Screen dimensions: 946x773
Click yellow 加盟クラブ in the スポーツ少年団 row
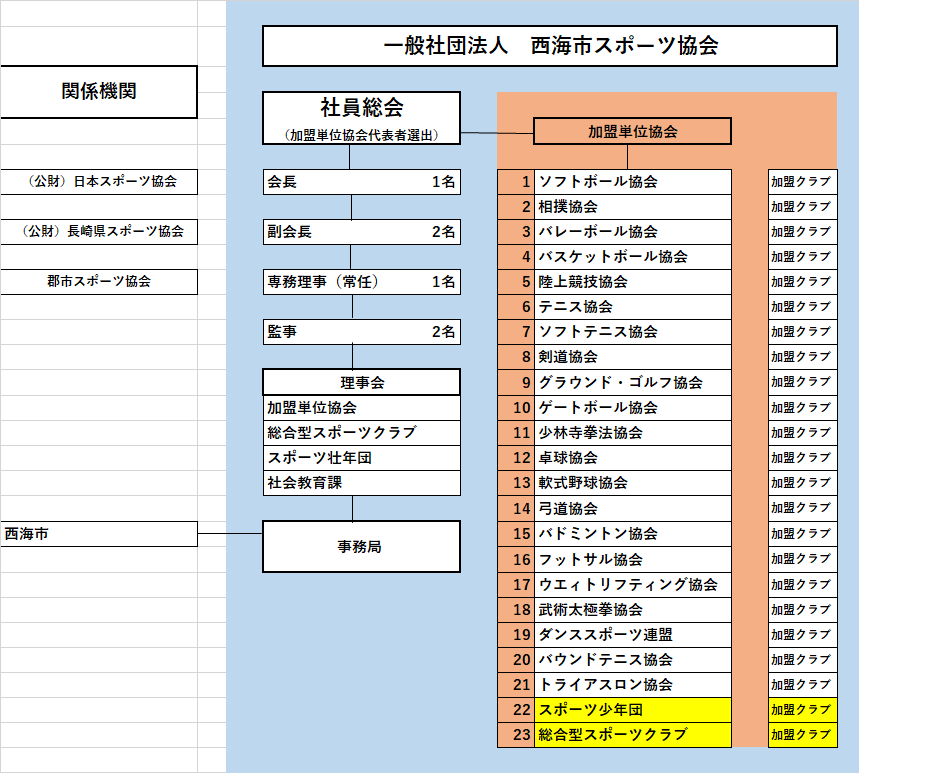point(802,710)
